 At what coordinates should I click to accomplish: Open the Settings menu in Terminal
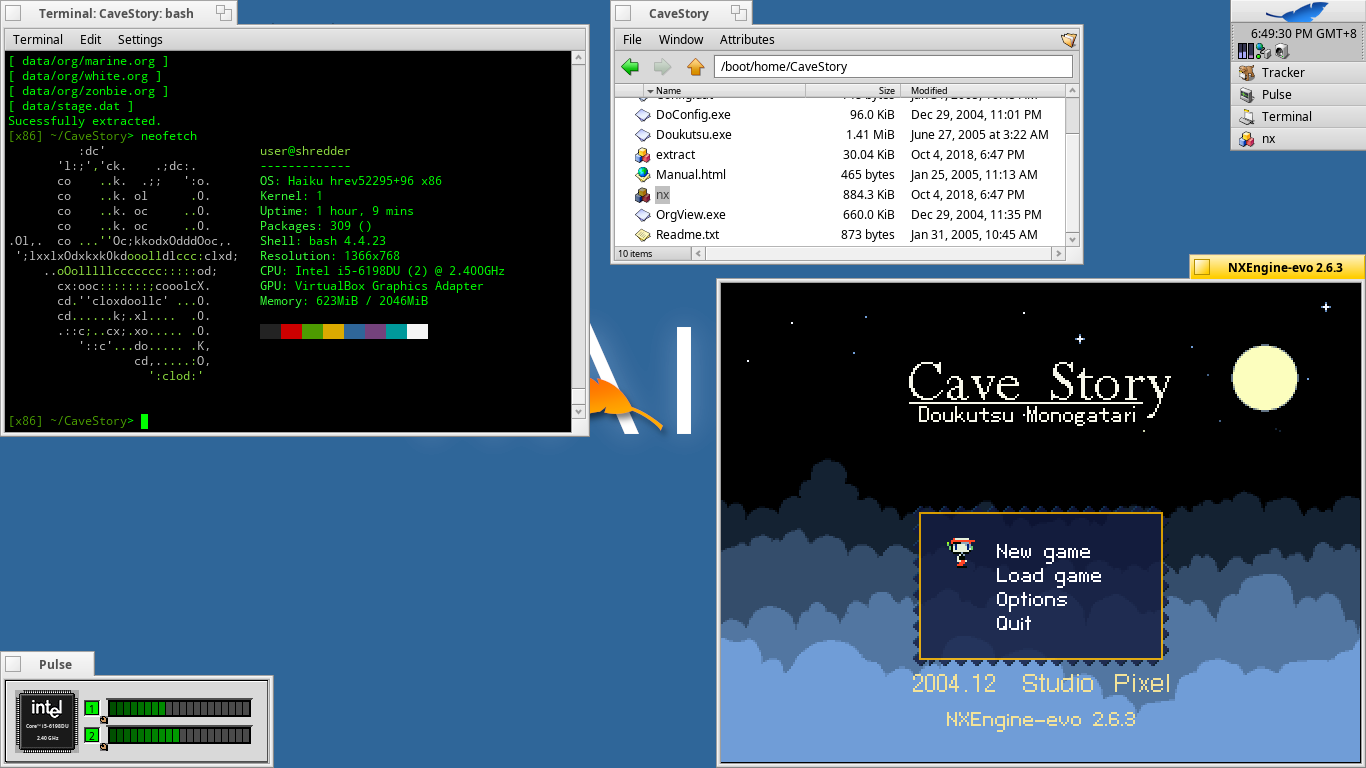click(139, 39)
